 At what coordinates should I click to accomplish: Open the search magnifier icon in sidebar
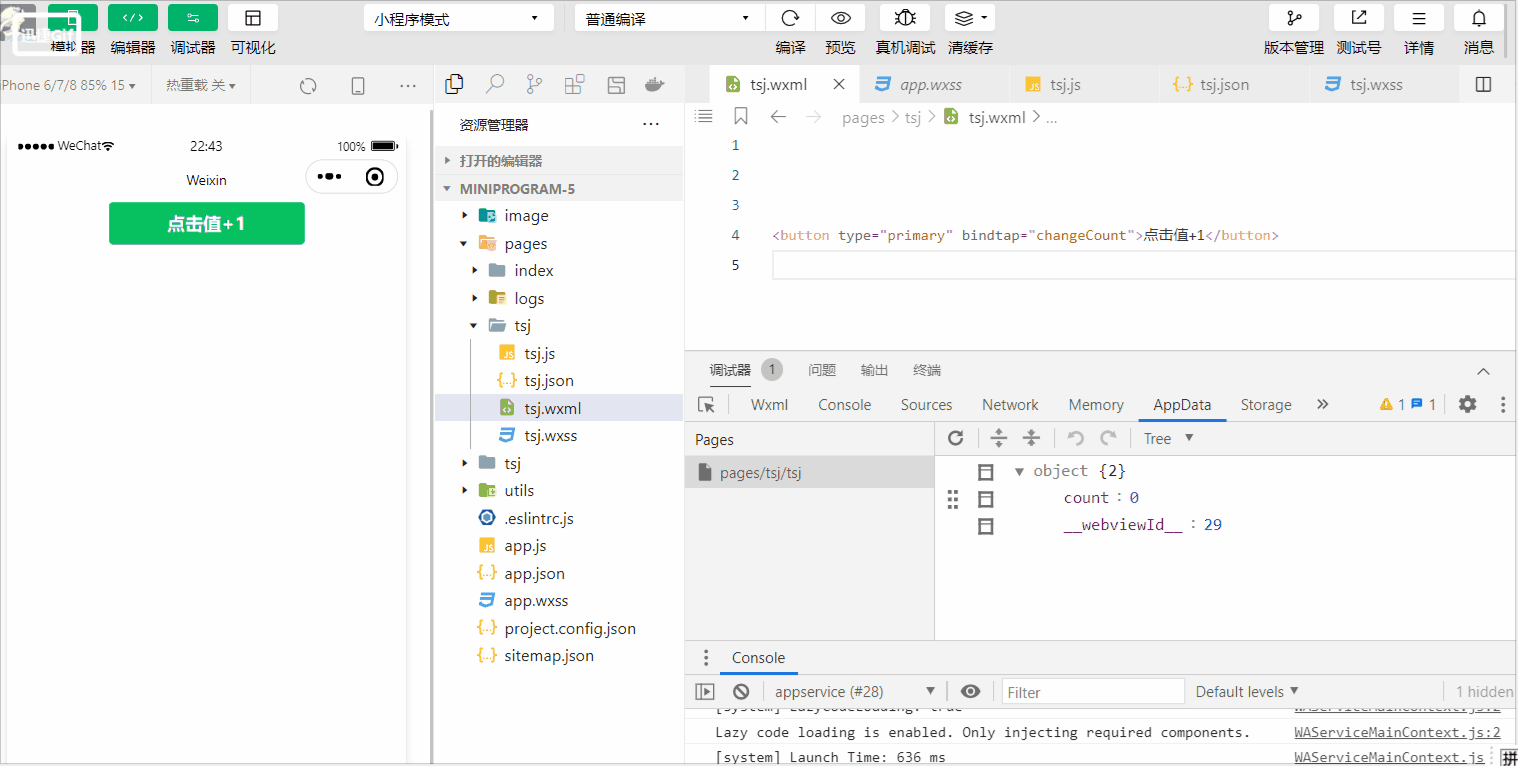(494, 84)
